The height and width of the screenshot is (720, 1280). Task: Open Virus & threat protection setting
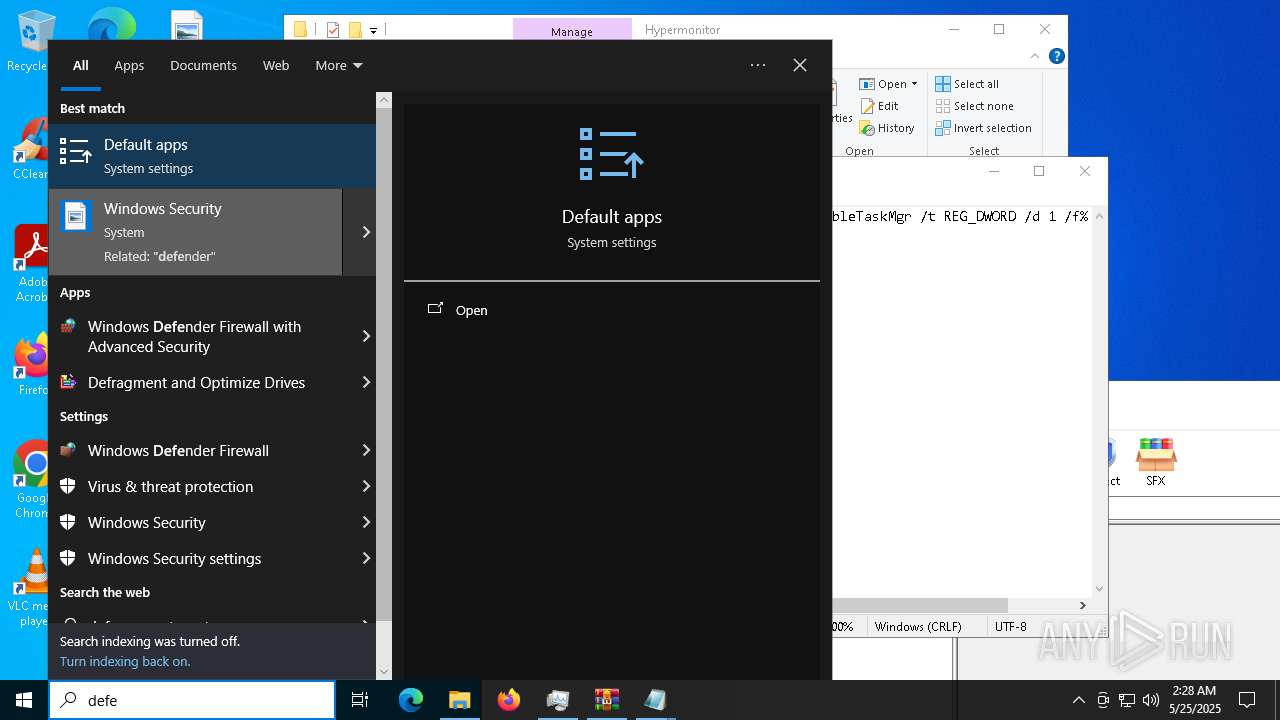[200, 486]
